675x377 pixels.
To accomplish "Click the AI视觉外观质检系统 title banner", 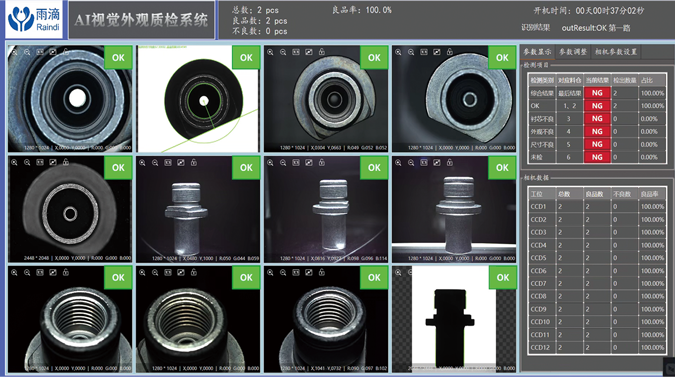I will (x=141, y=20).
